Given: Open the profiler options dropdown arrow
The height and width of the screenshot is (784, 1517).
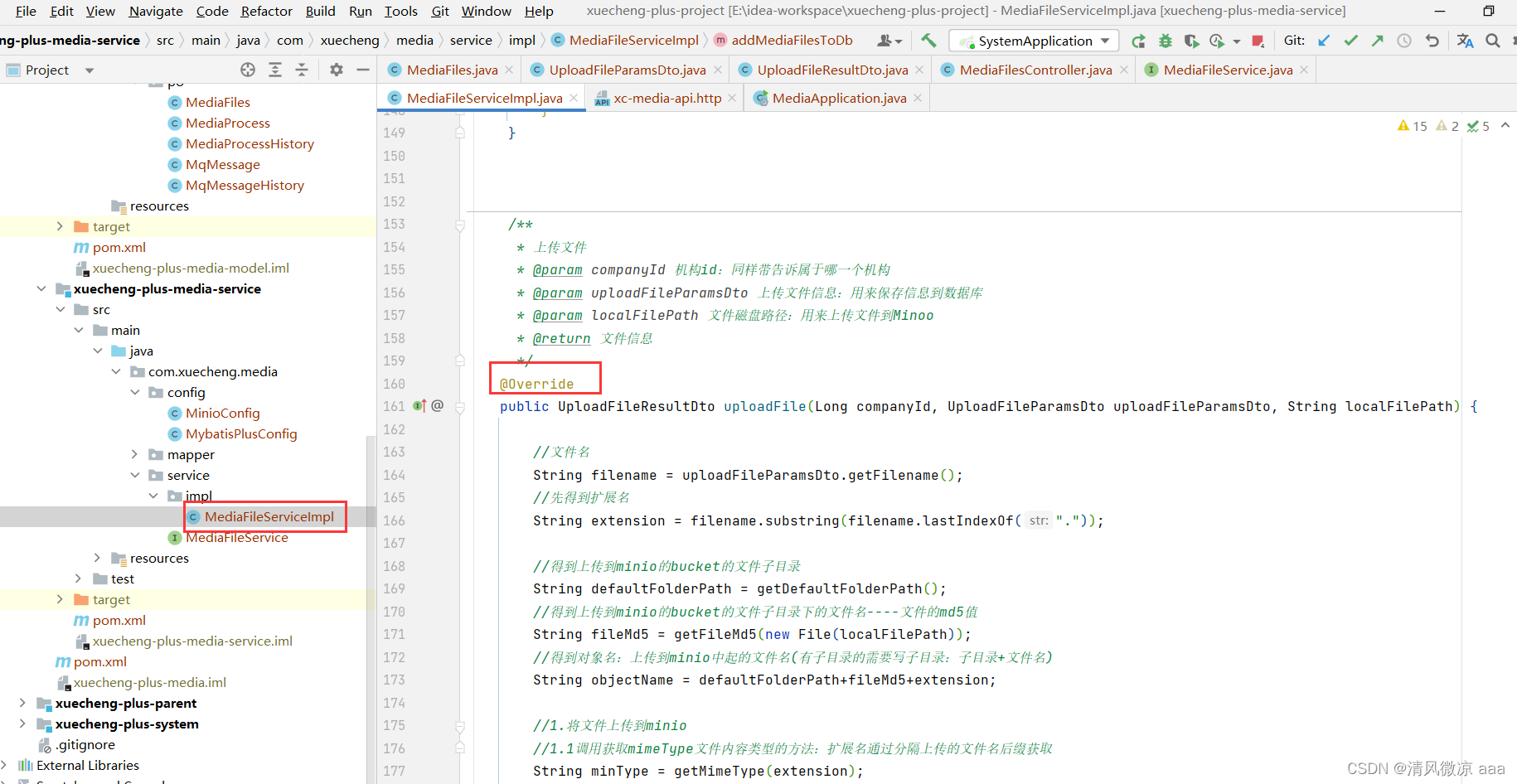Looking at the screenshot, I should pyautogui.click(x=1237, y=41).
